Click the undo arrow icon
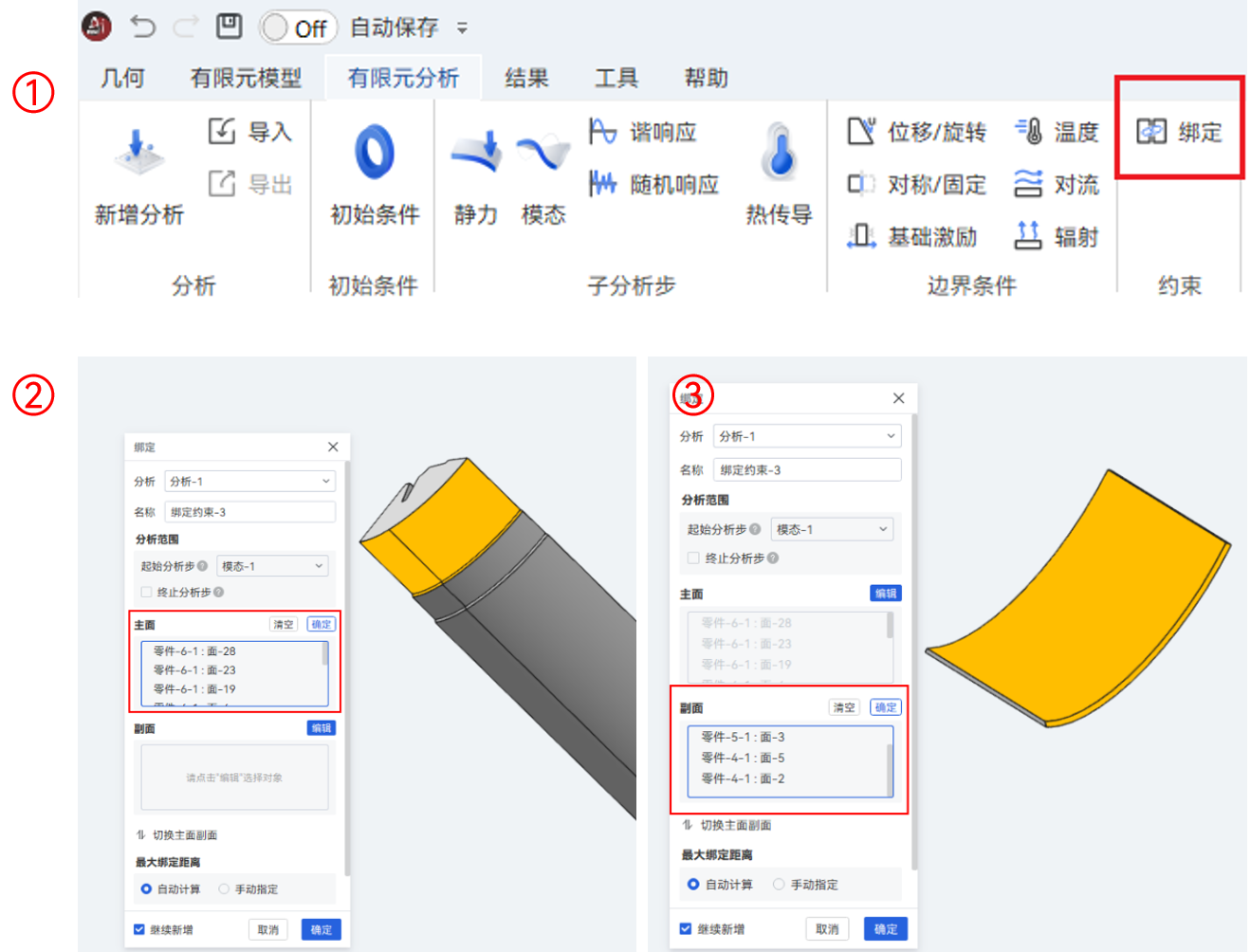1251x952 pixels. click(143, 27)
